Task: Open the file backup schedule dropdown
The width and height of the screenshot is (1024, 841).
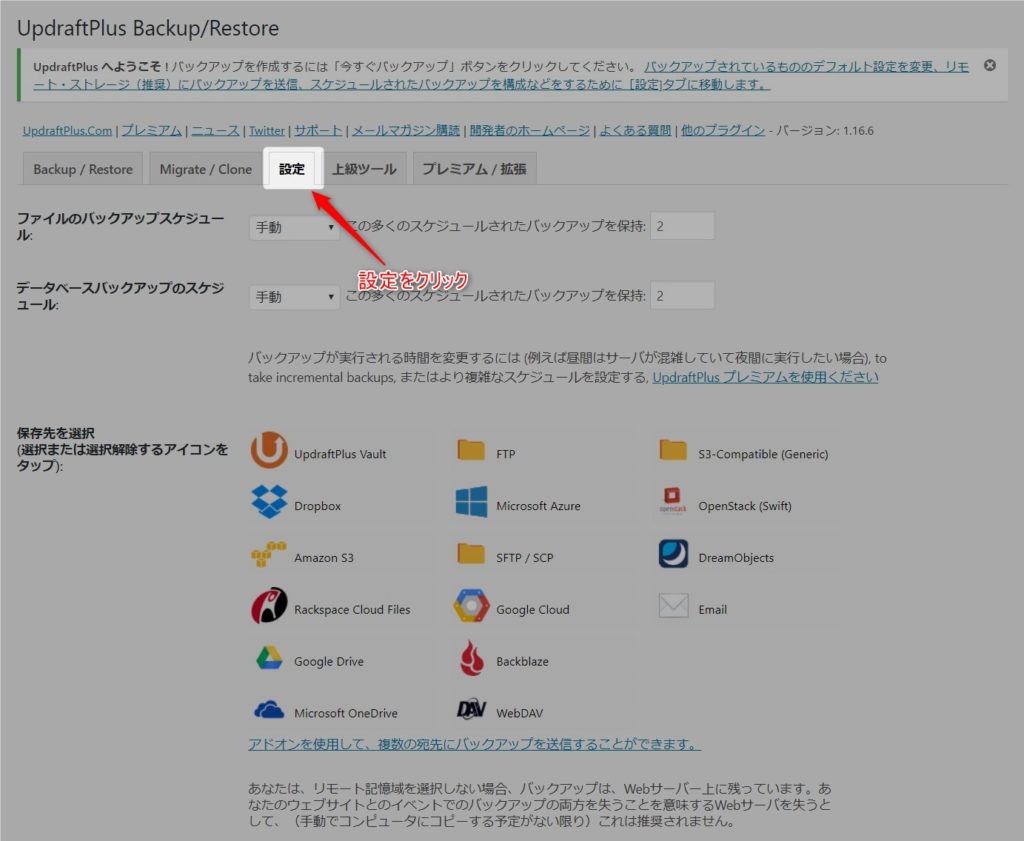Action: pos(294,227)
